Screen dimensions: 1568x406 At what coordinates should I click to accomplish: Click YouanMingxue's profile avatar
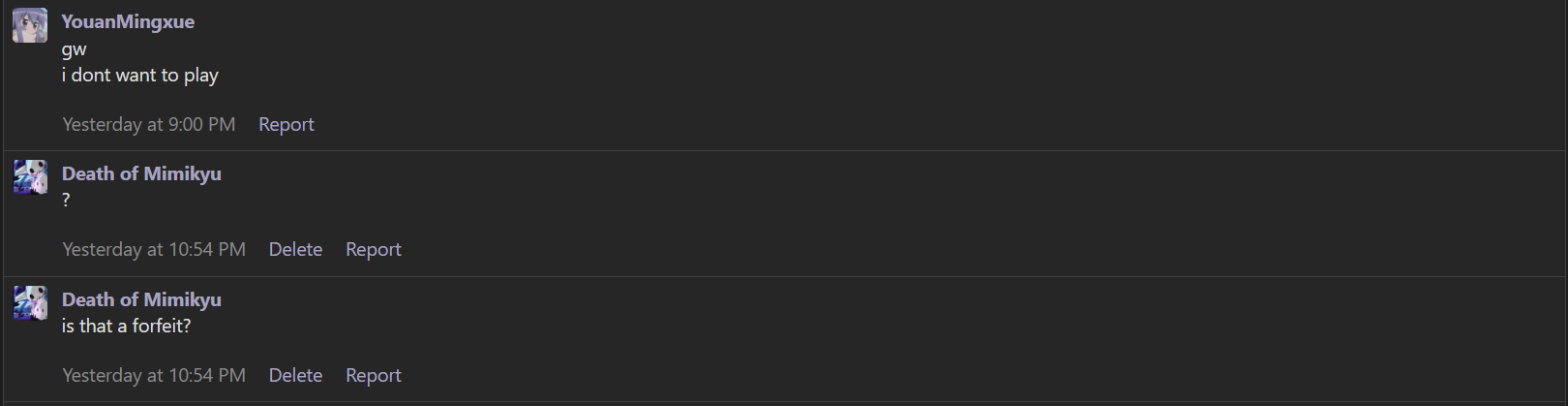[30, 25]
